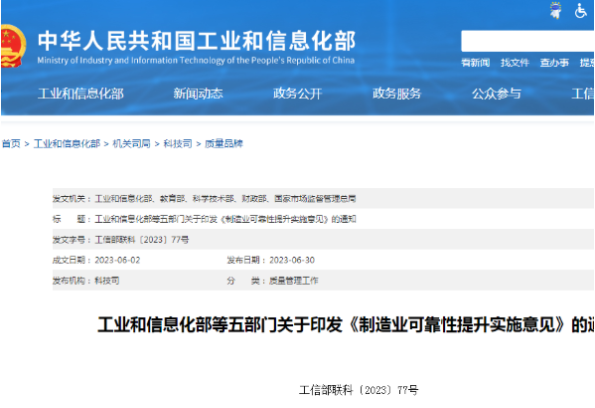
Task: Open 科技司 breadcrumb link
Action: click(x=178, y=143)
